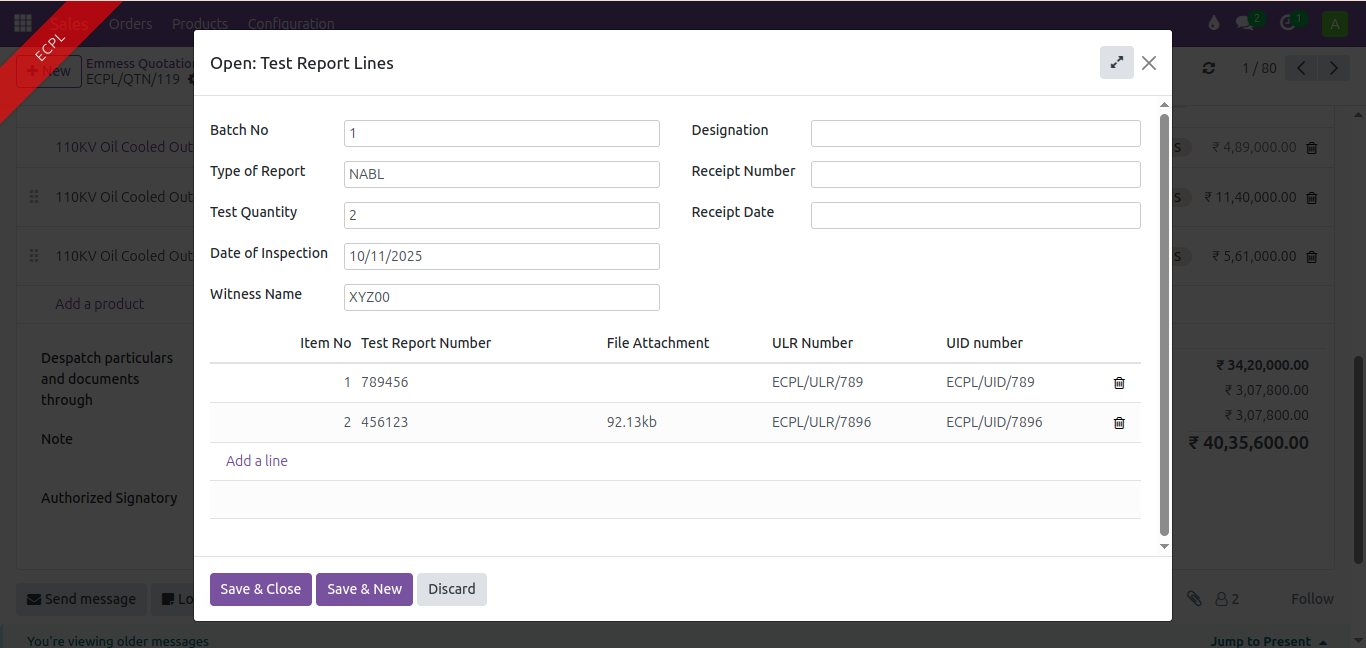Delete test report line 456123
Image resolution: width=1366 pixels, height=648 pixels.
click(x=1119, y=423)
